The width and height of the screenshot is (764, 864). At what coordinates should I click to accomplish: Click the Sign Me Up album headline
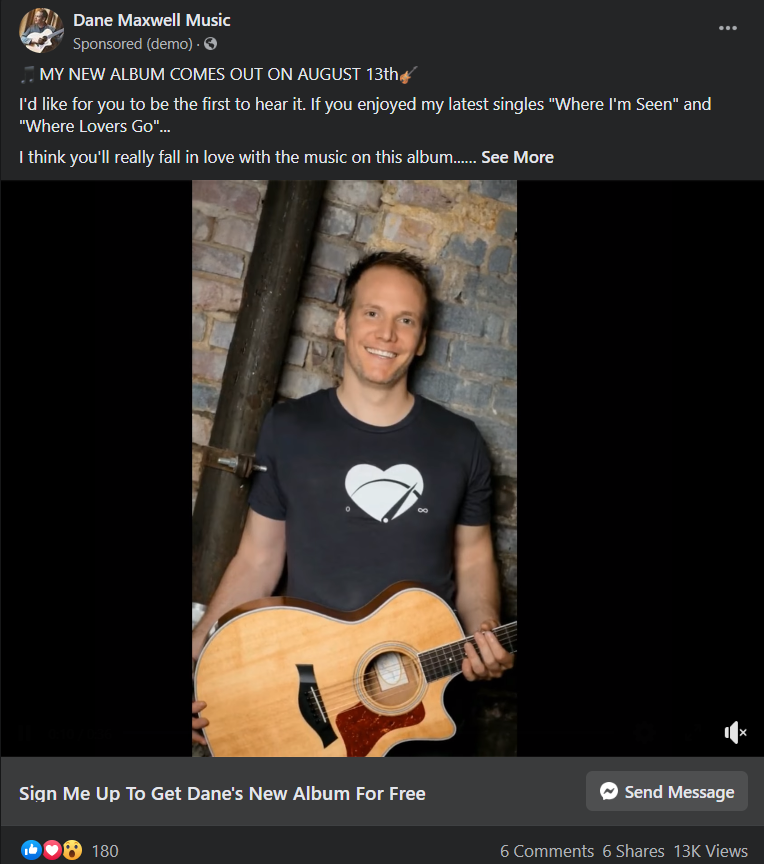point(222,793)
